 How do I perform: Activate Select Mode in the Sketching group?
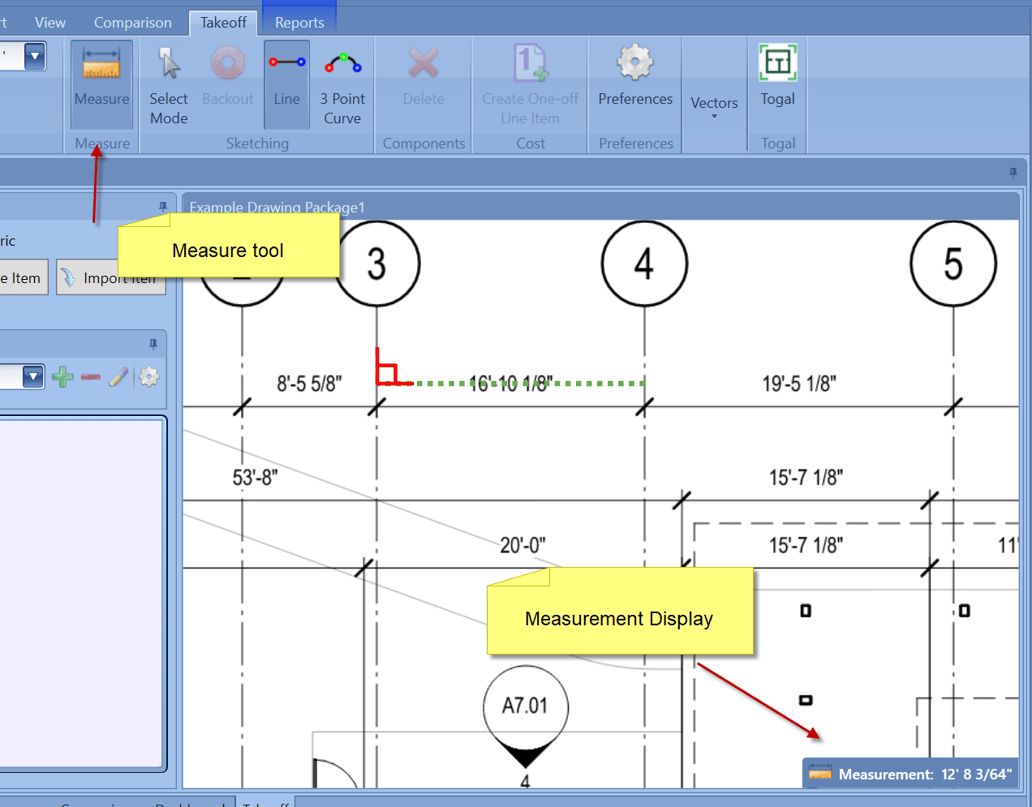tap(167, 83)
